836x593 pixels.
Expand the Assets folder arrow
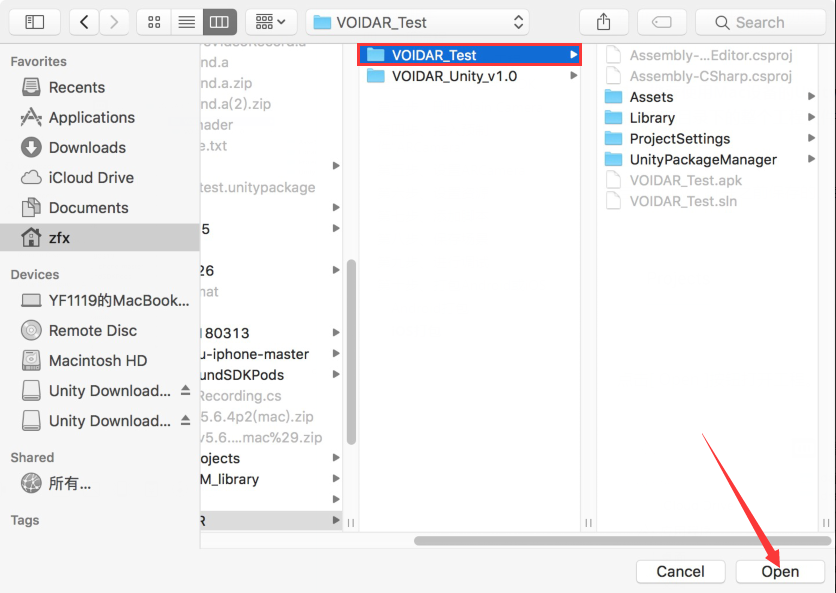click(811, 97)
